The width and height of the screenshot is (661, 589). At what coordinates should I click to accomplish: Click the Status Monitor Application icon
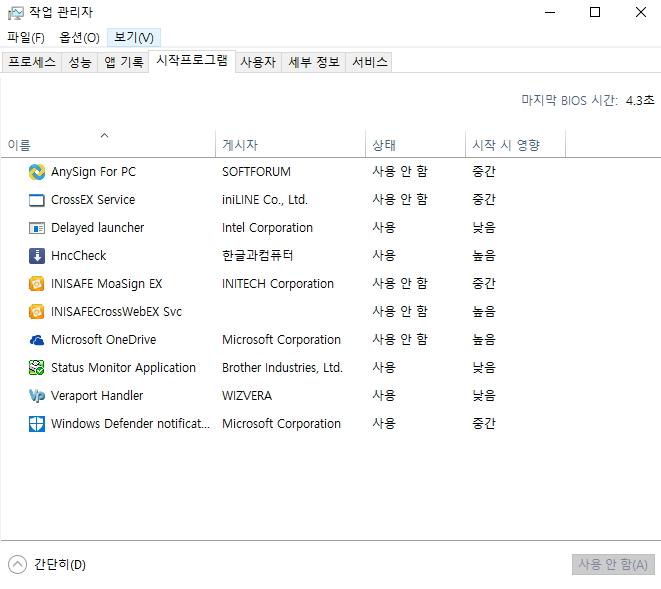pos(37,368)
